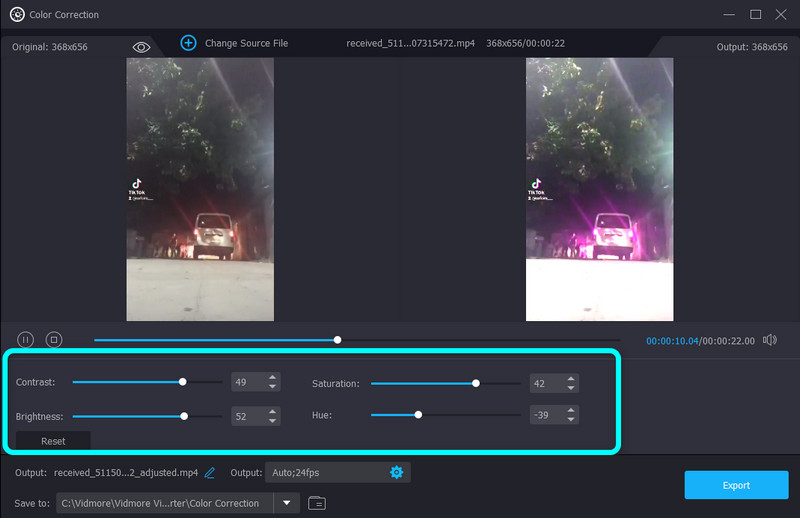Decrease the Hue value stepper
This screenshot has width=800, height=518.
pyautogui.click(x=570, y=420)
